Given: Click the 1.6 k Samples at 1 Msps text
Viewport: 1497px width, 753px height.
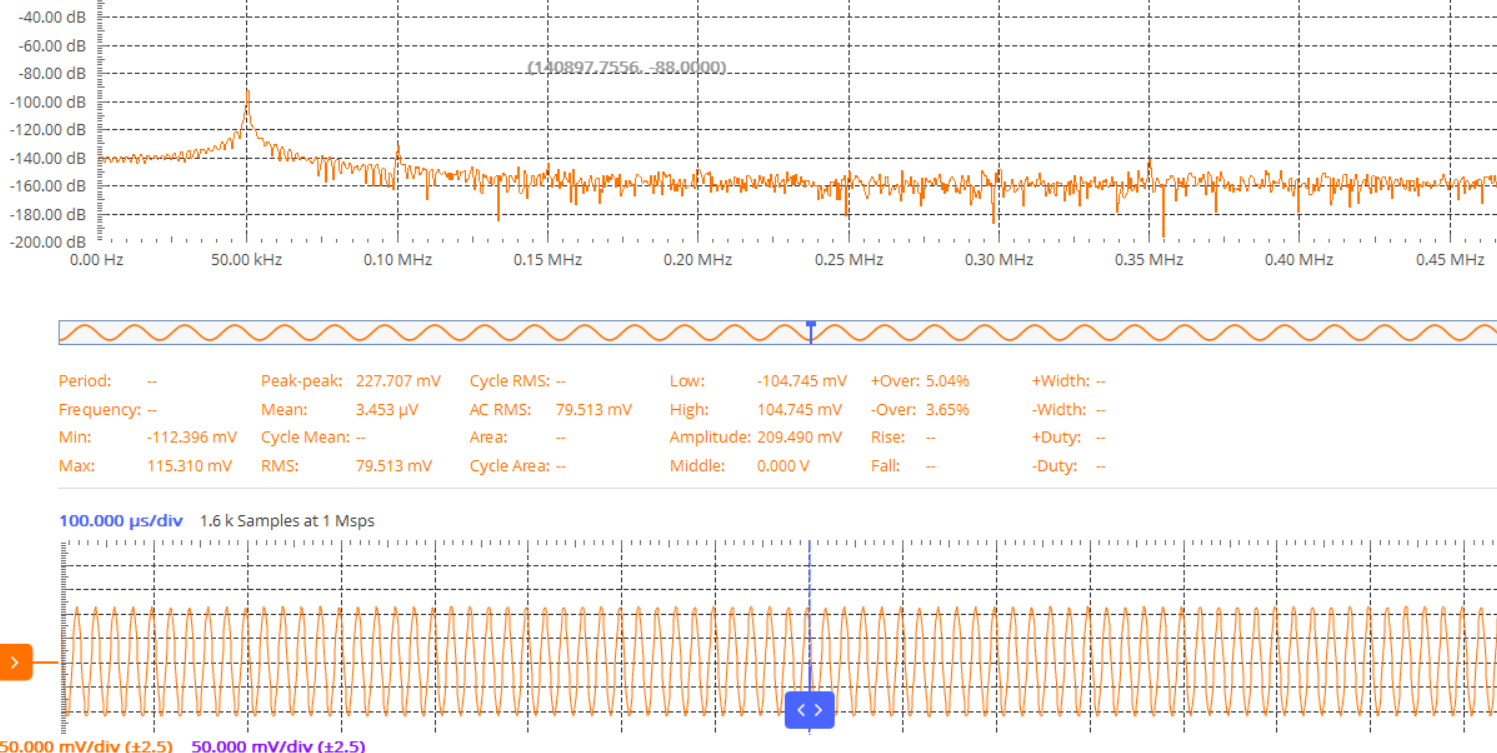Looking at the screenshot, I should point(287,520).
